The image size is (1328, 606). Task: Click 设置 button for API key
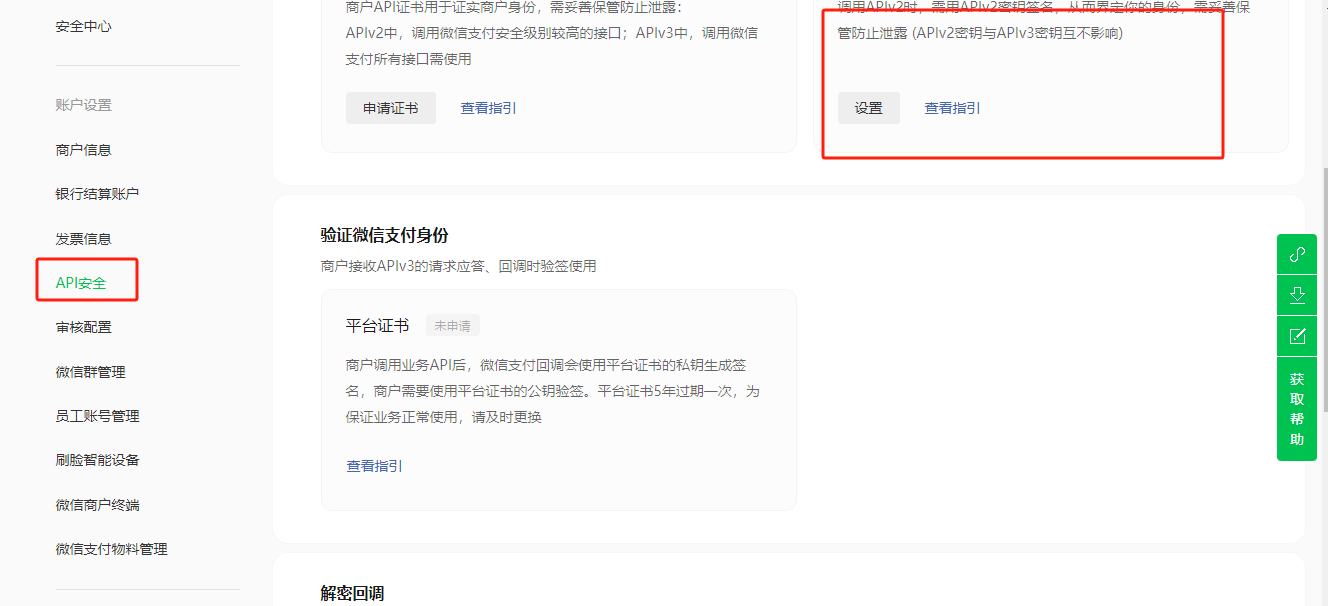(x=869, y=108)
